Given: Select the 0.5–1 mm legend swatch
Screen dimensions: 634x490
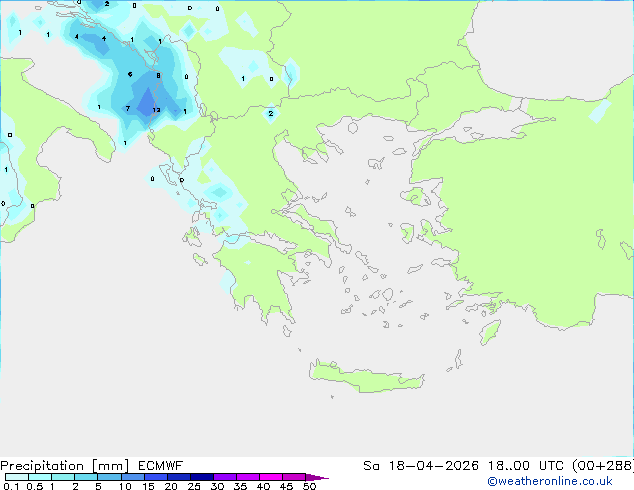Looking at the screenshot, I should click(40, 477).
